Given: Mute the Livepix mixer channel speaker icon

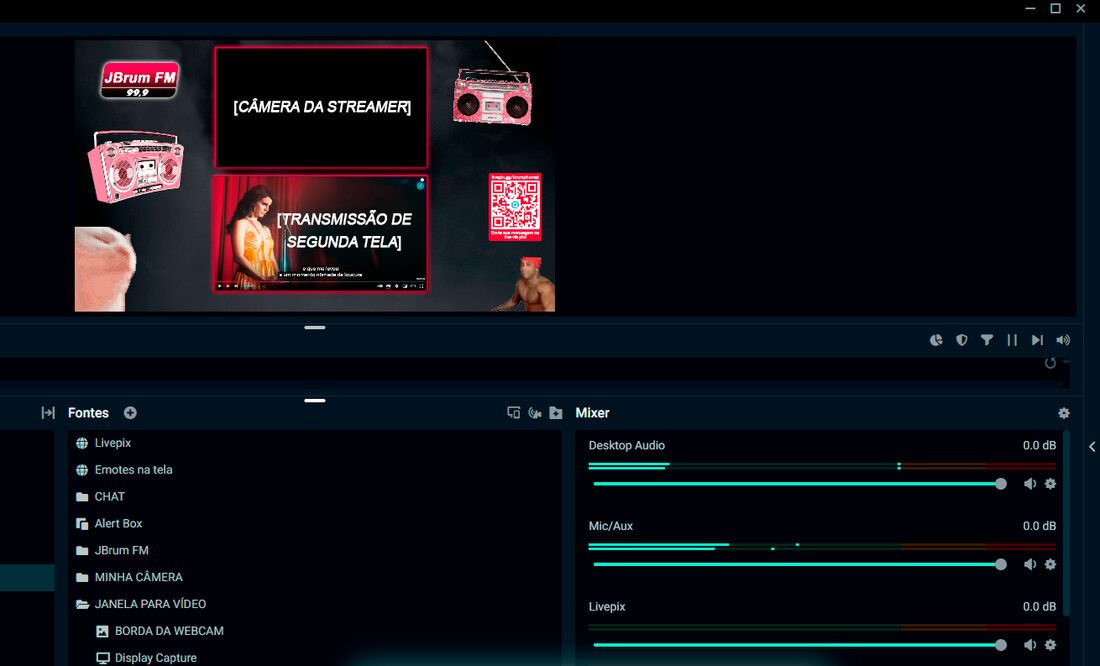Looking at the screenshot, I should [x=1030, y=645].
